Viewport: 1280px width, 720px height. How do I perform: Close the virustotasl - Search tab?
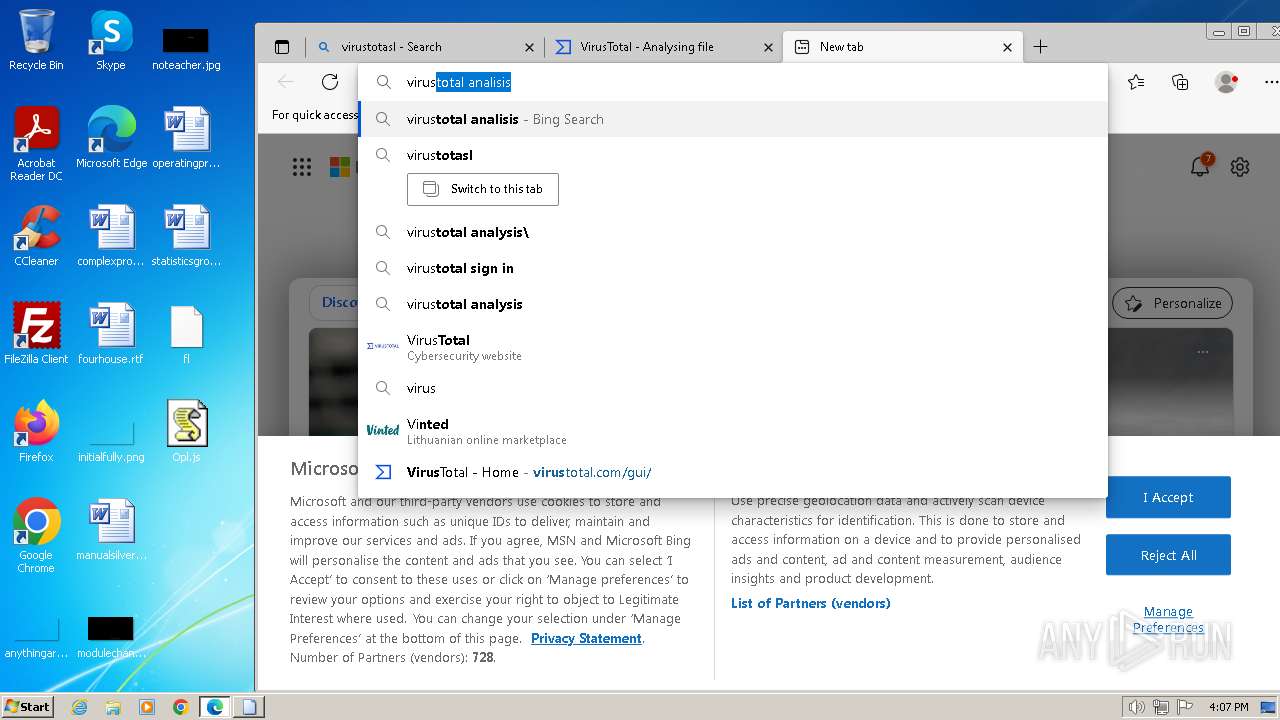pyautogui.click(x=530, y=47)
